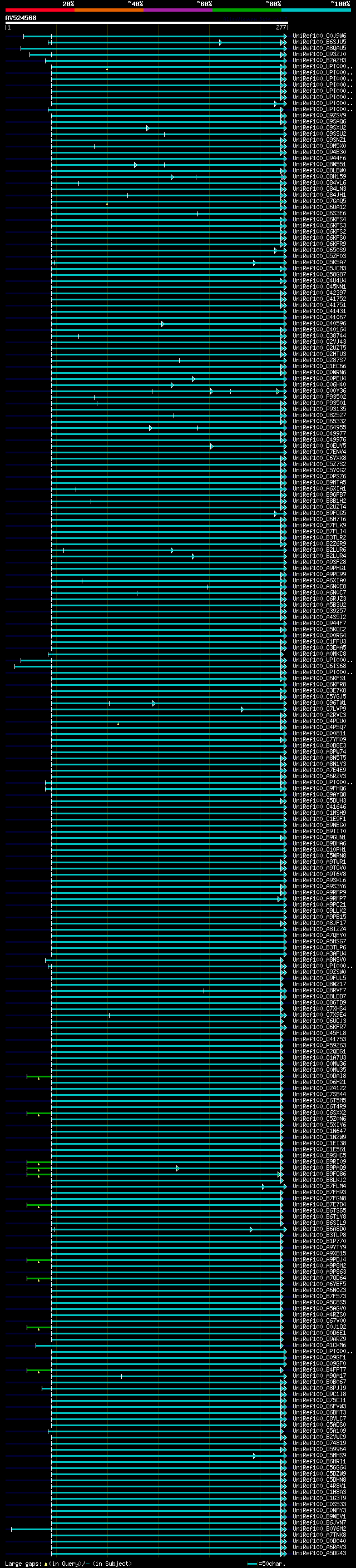Select hit label UniRef100_Q944F6

coord(319,159)
